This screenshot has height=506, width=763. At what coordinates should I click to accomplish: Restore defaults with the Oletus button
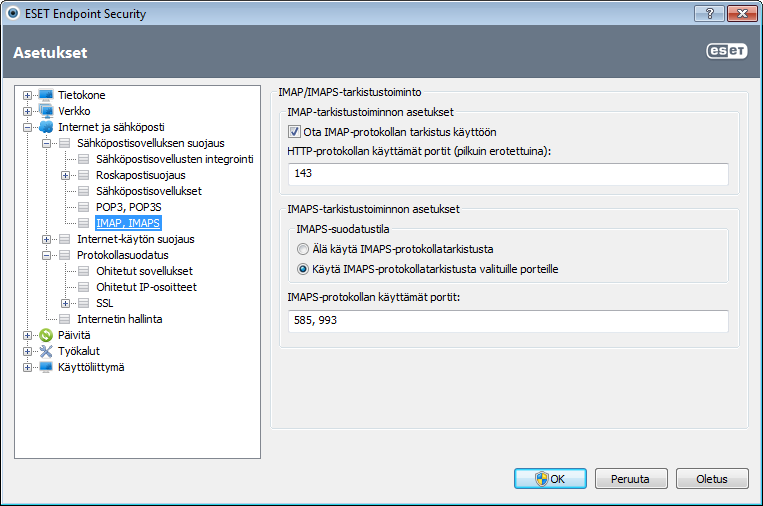712,479
